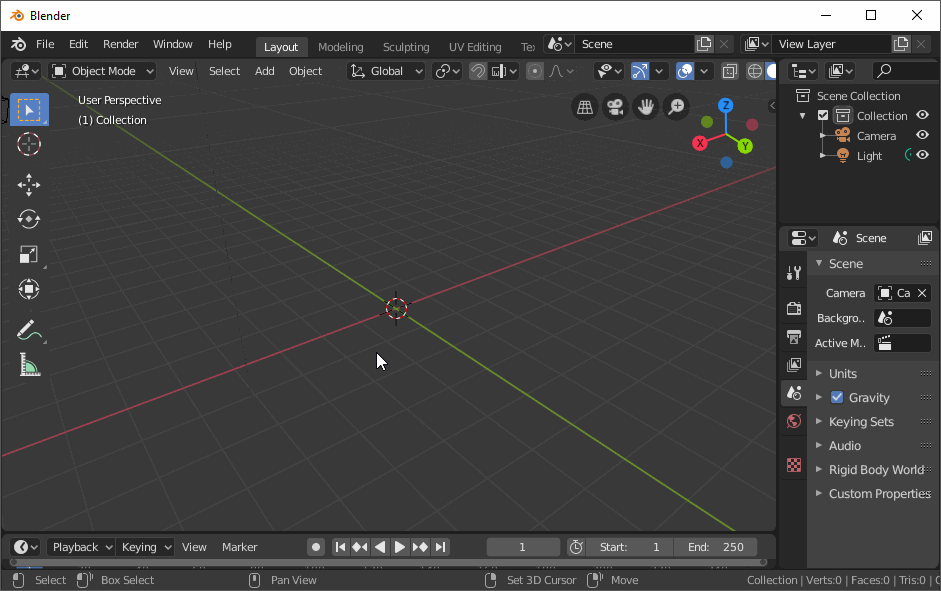Hide the Light object in the Outliner
Screen dimensions: 941x591
click(x=921, y=155)
